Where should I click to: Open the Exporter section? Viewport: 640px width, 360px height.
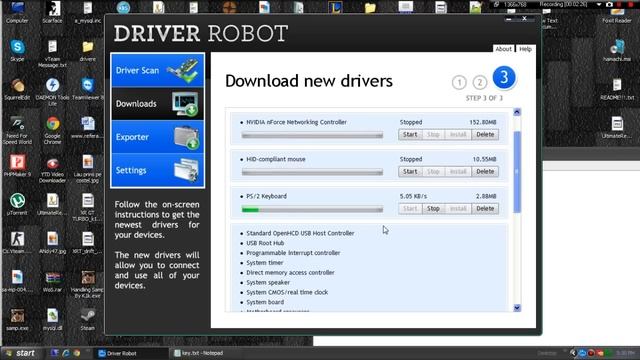(158, 137)
